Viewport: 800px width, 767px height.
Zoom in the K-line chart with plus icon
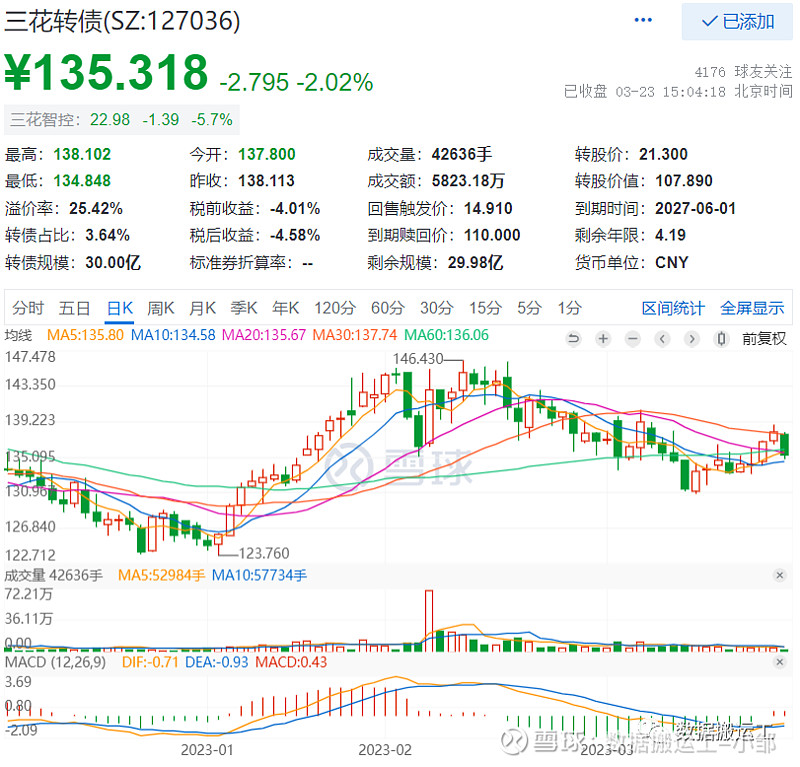603,338
